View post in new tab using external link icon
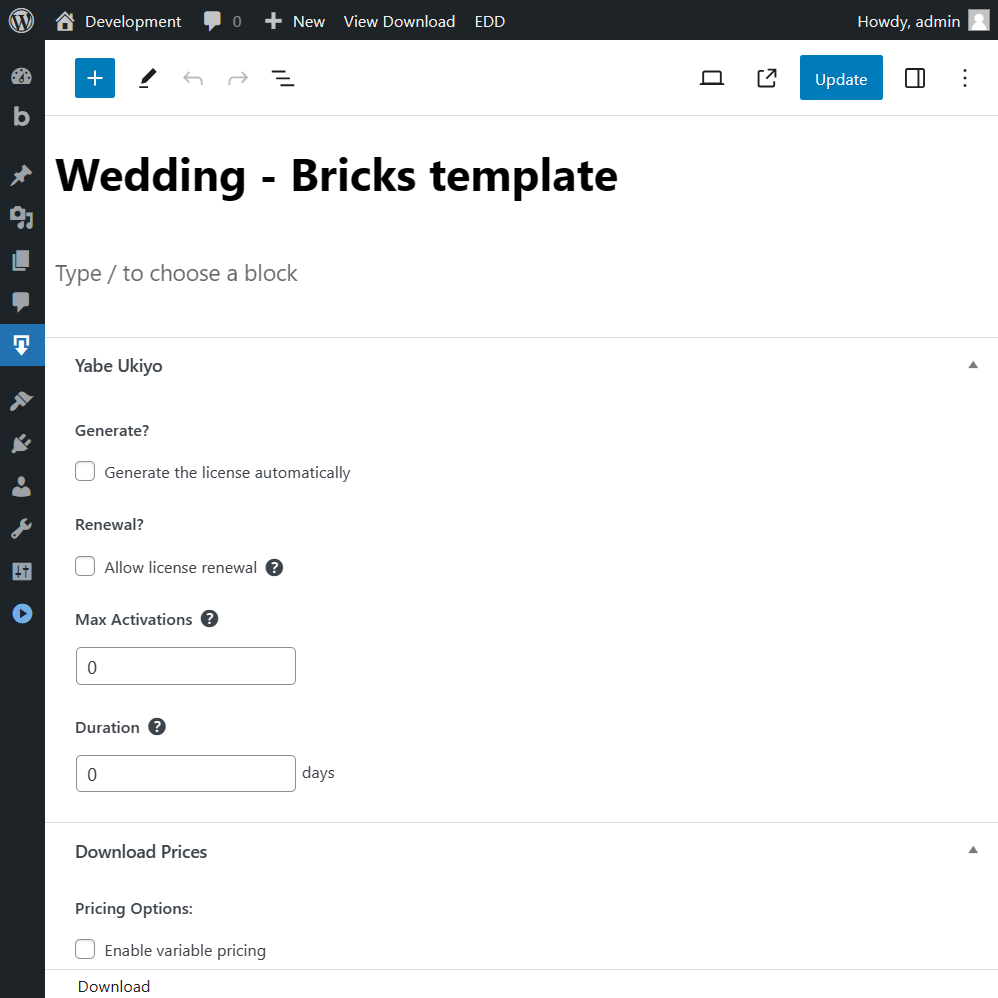 point(766,77)
